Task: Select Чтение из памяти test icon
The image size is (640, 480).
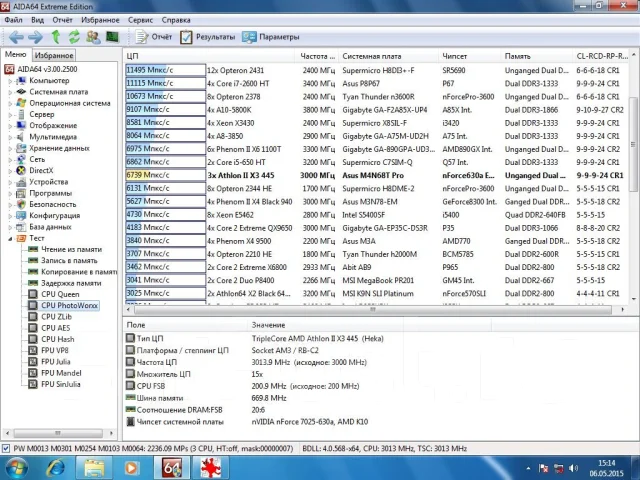Action: (33, 249)
